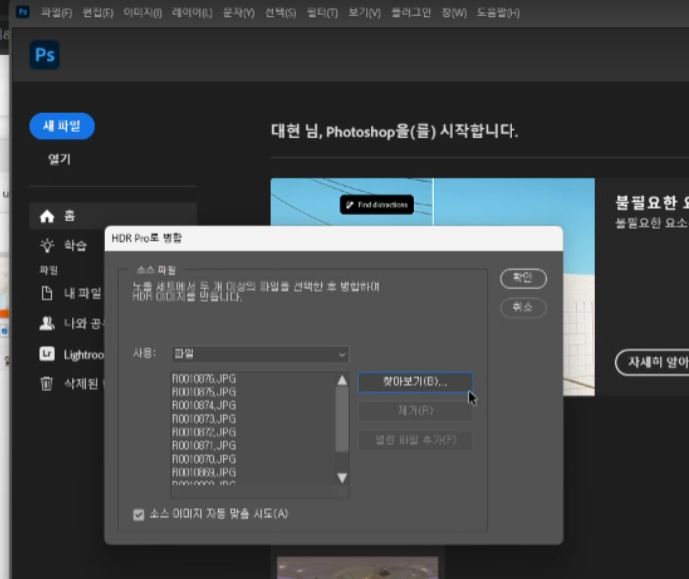This screenshot has width=689, height=579.
Task: Select R0010874.JPG in the file list
Action: coord(204,405)
